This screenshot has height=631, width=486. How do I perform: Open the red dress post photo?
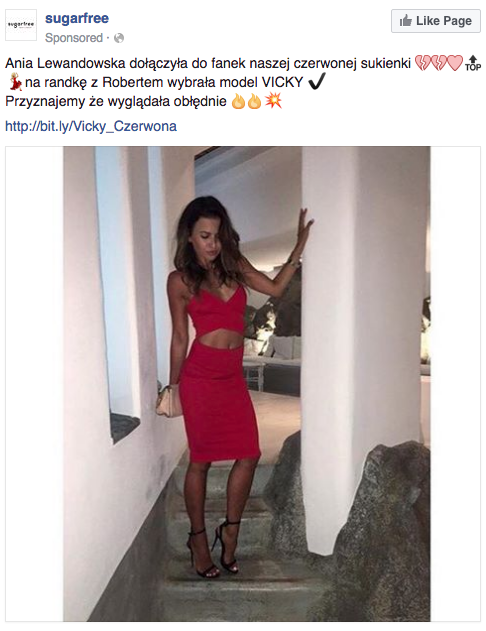(247, 384)
